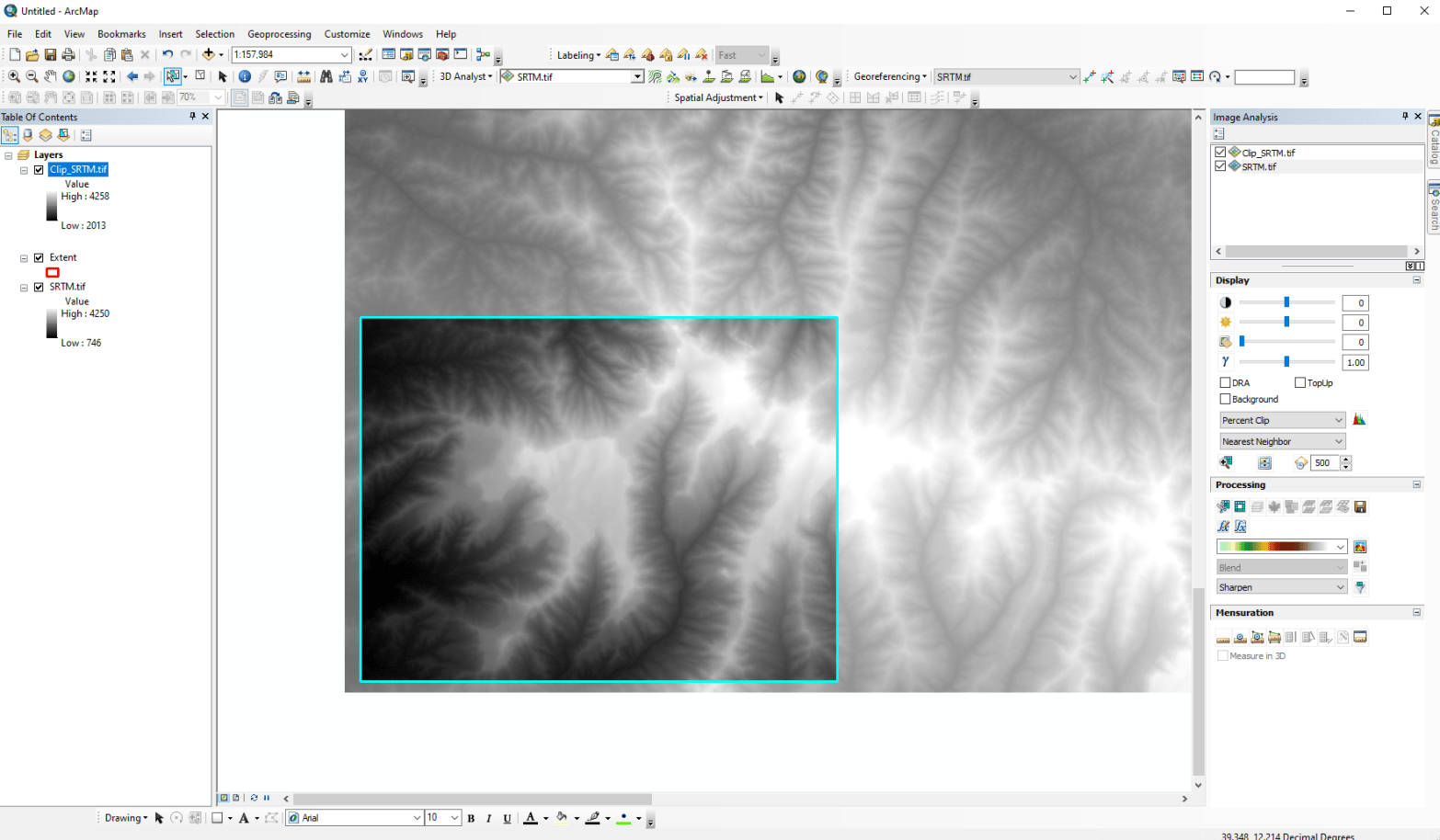Uncheck Clip_SRTM.tif layer in Table Of Contents
1440x840 pixels.
(39, 170)
